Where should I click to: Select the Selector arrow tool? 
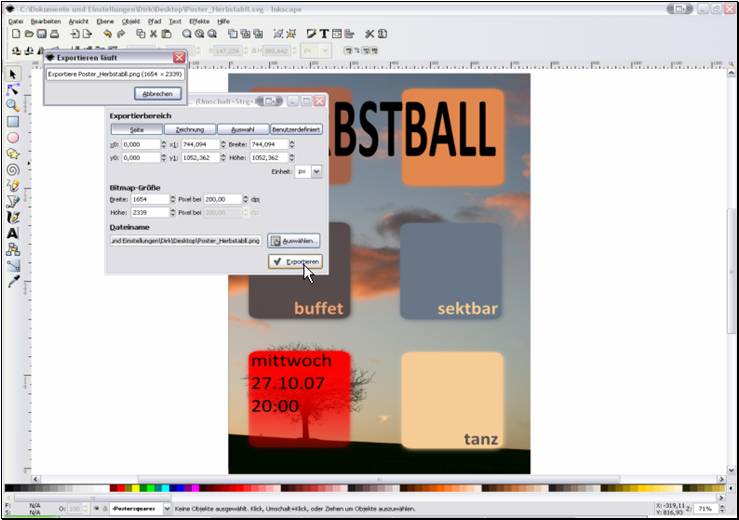(x=13, y=74)
